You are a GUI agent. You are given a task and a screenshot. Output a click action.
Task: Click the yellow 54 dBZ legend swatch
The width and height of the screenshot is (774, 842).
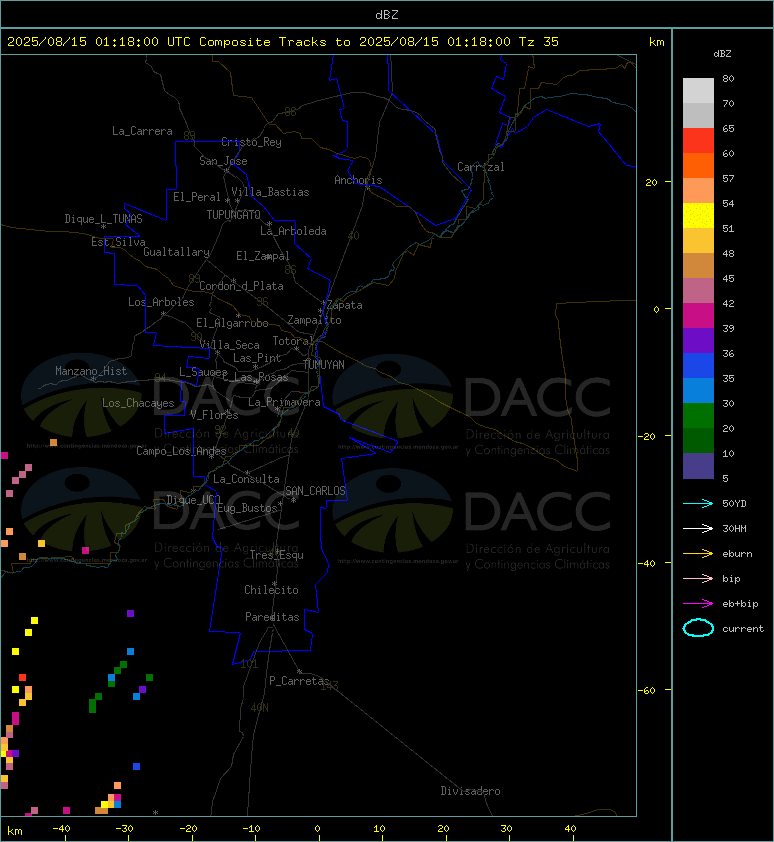click(698, 216)
